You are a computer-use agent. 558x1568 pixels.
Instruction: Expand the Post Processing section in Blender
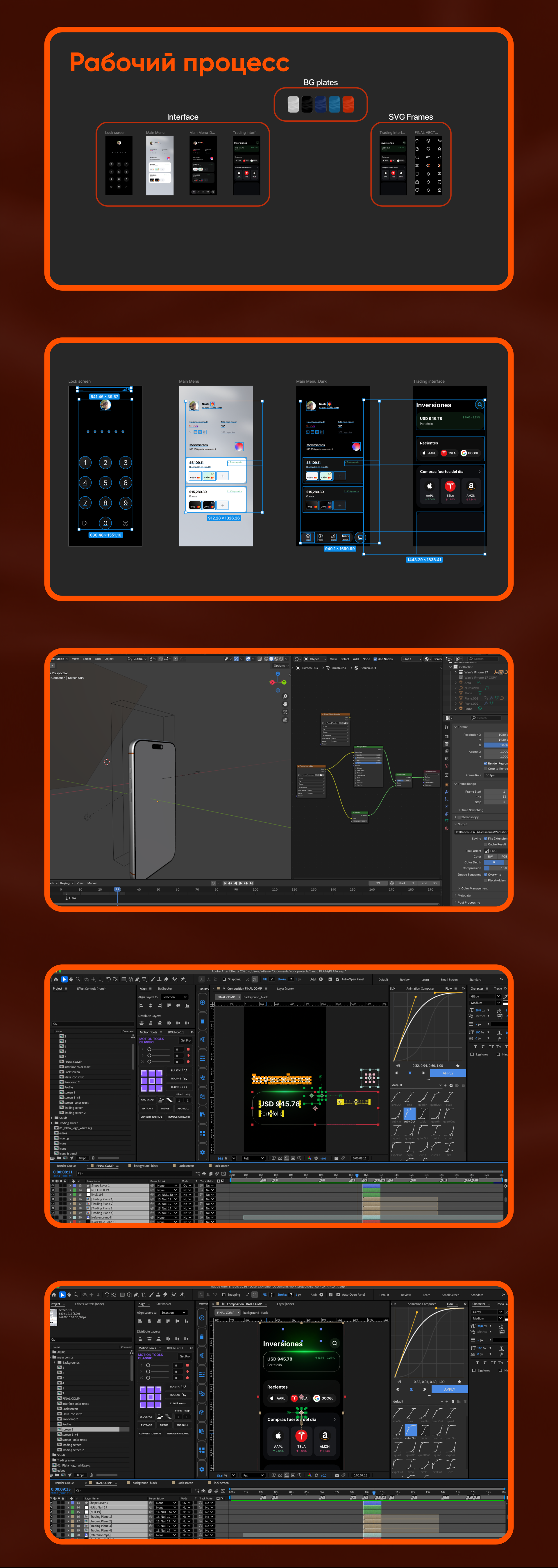pos(468,903)
